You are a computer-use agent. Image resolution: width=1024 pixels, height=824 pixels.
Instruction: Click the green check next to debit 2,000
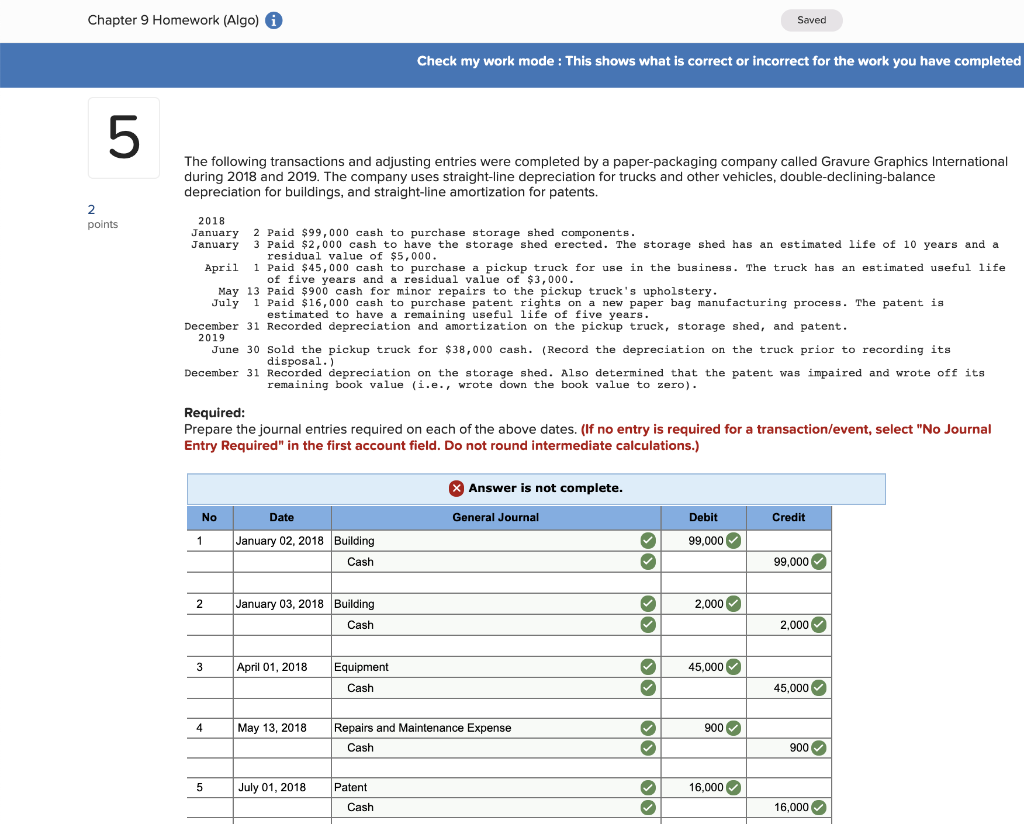733,604
